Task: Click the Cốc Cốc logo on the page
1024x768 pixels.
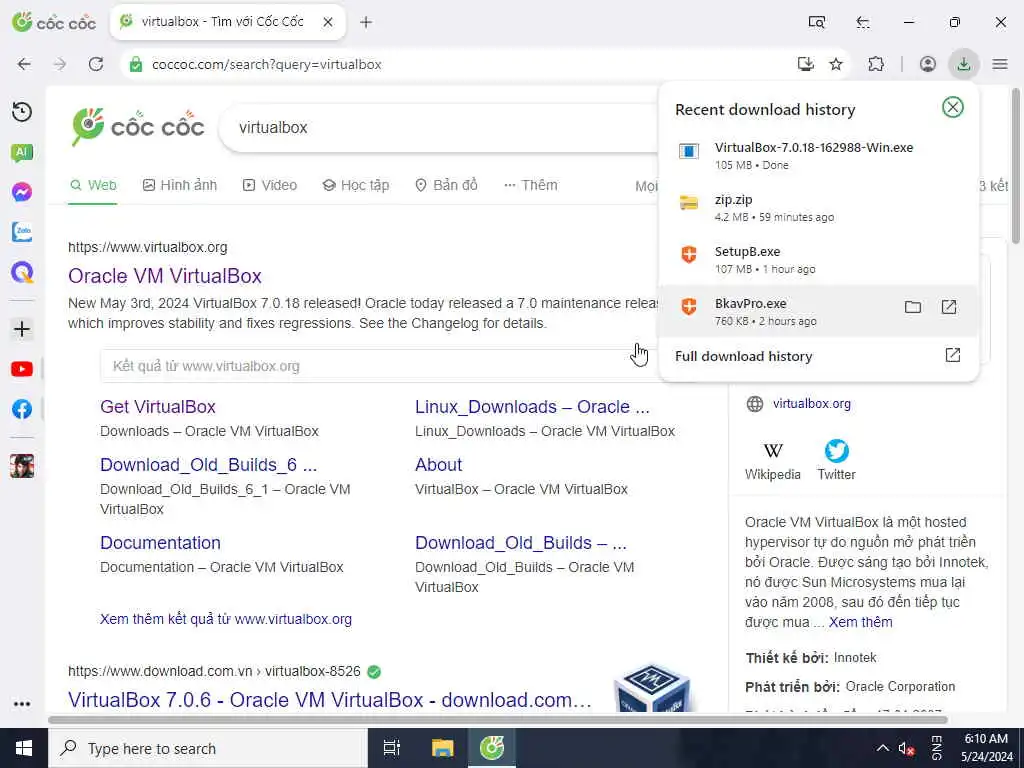Action: [x=138, y=127]
